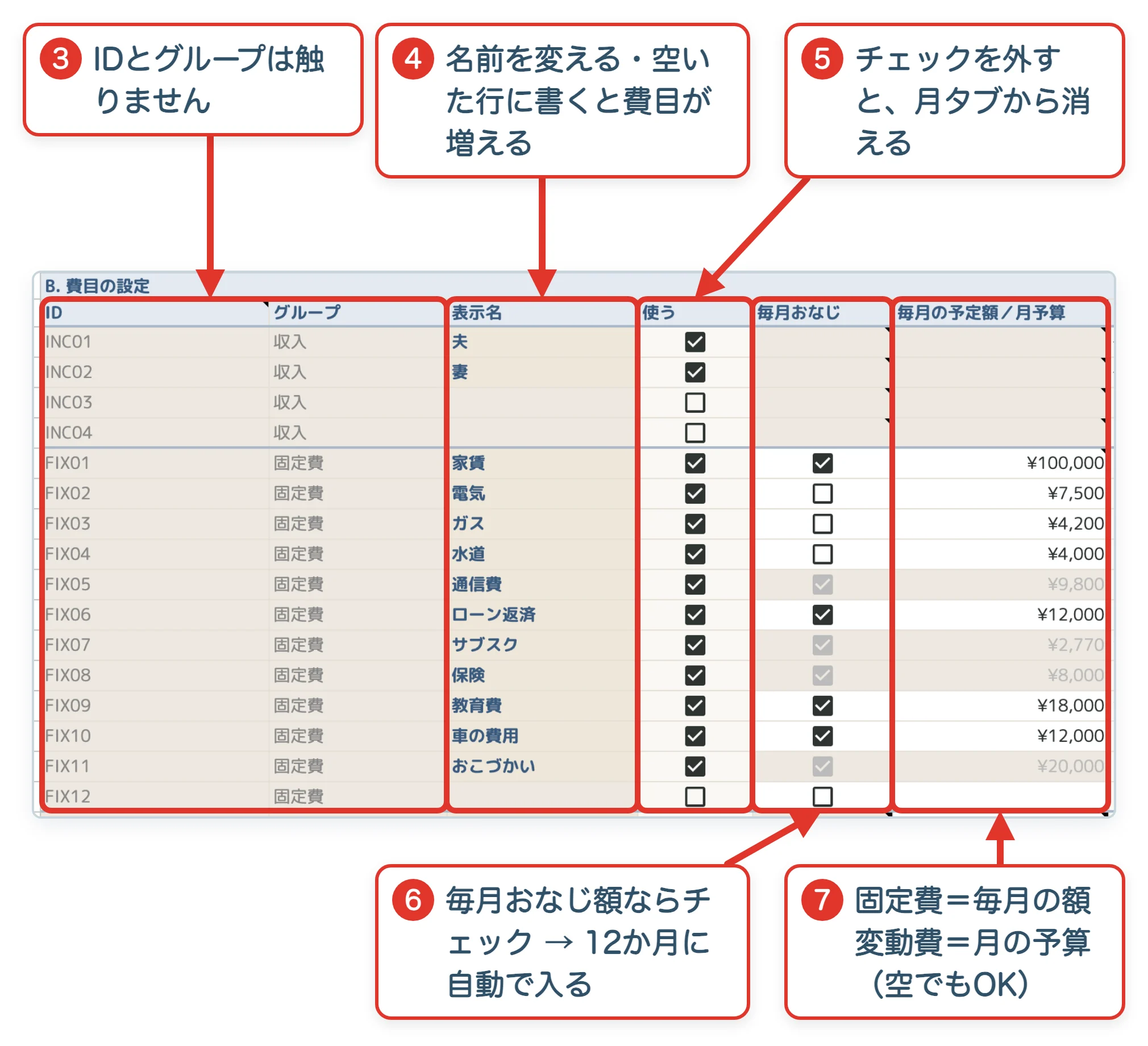1148x1046 pixels.
Task: Select the 電気 display name cell
Action: (542, 493)
